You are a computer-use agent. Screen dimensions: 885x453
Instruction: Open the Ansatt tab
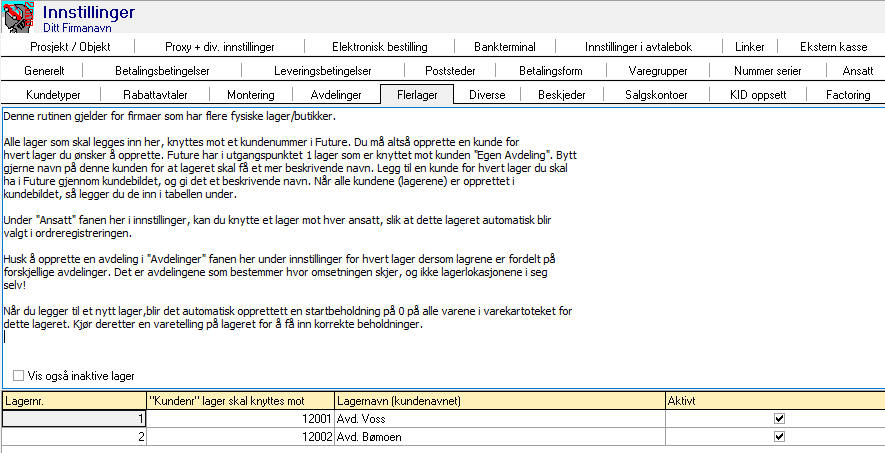pos(857,71)
